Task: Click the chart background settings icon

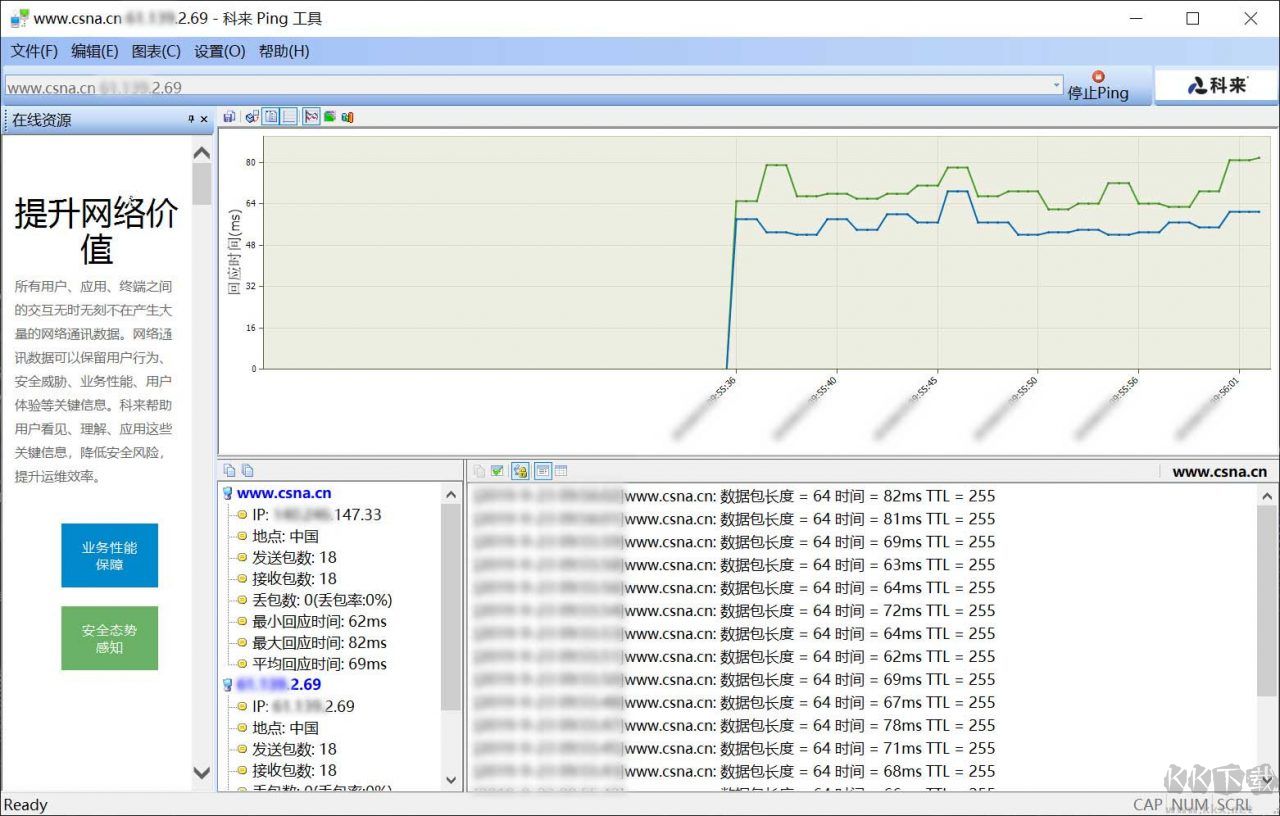Action: [252, 117]
